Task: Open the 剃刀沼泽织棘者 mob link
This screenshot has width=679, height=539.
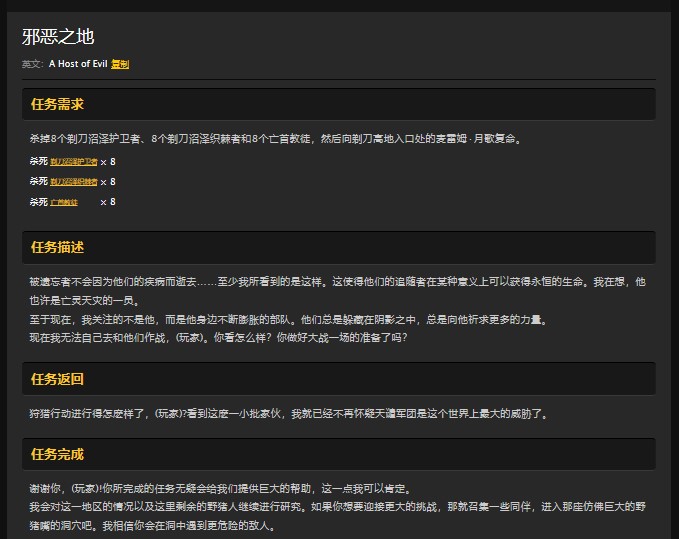Action: [x=73, y=181]
